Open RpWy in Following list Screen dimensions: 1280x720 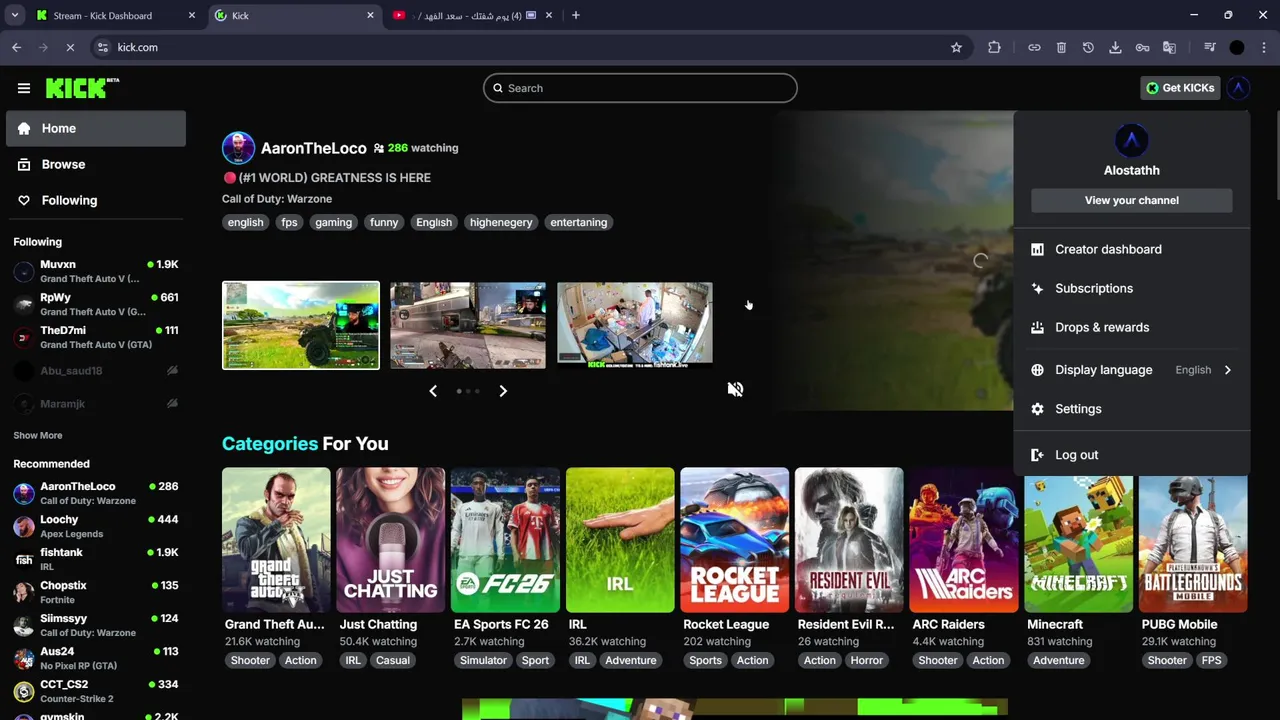[x=96, y=304]
